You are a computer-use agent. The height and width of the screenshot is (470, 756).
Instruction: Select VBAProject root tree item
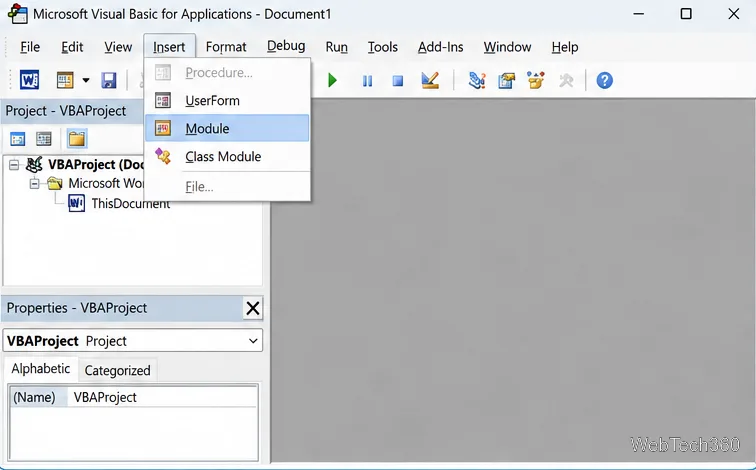[x=95, y=164]
